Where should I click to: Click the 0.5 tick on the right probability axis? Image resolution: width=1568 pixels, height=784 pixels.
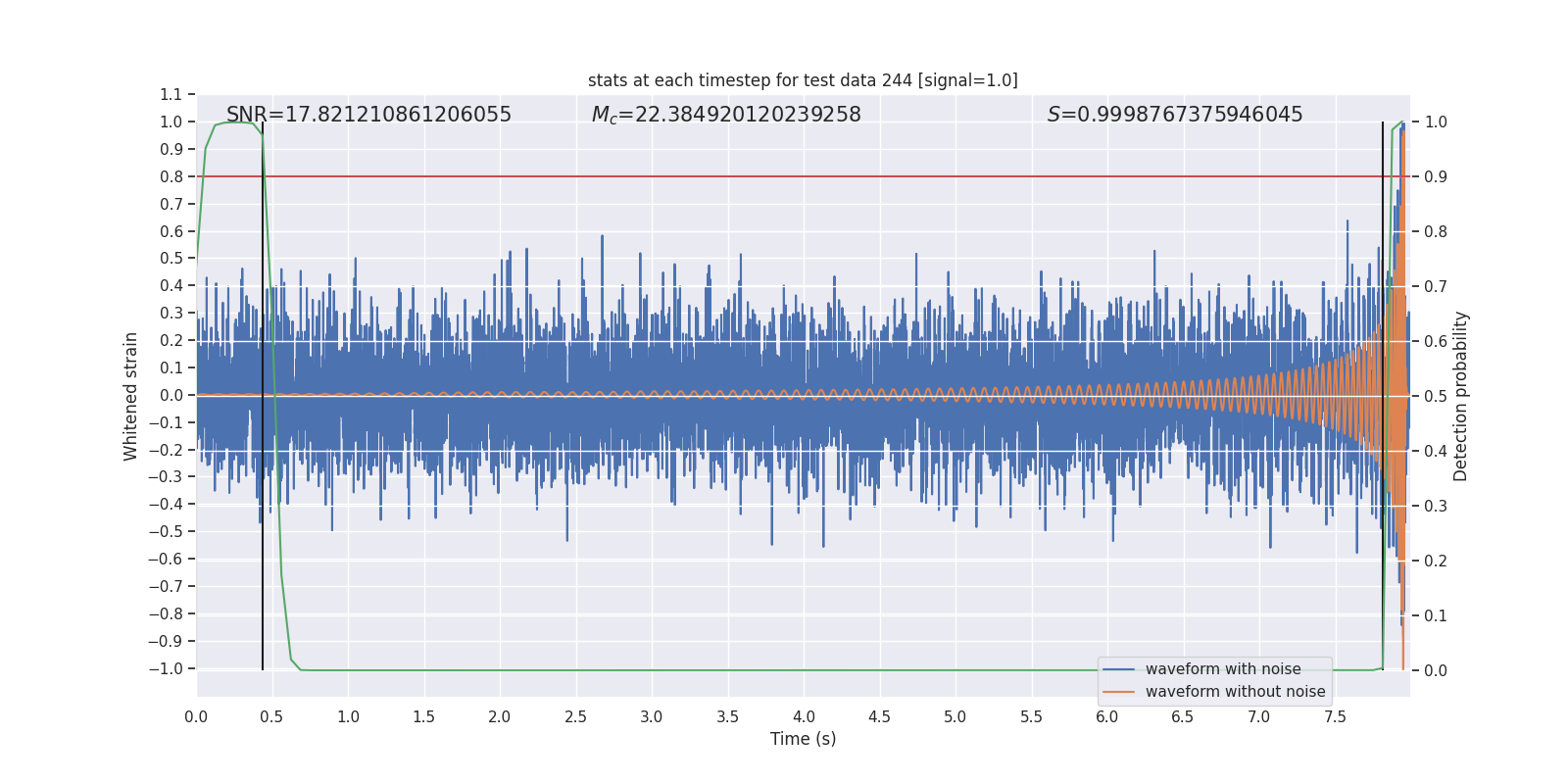click(1436, 396)
